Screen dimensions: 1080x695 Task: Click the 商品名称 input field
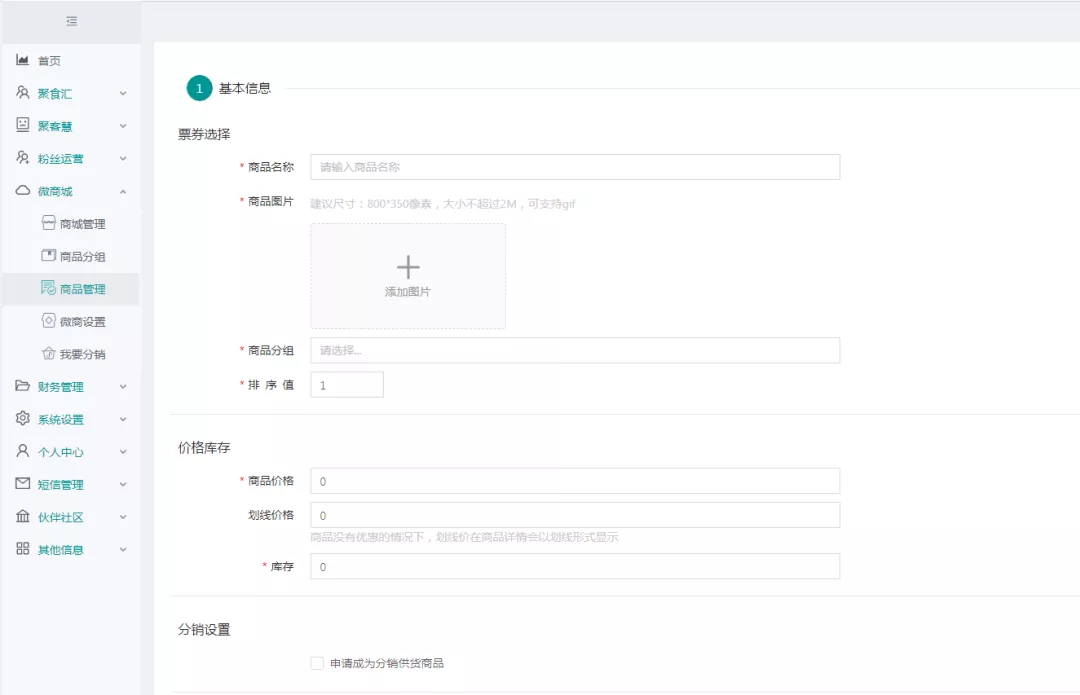coord(575,167)
